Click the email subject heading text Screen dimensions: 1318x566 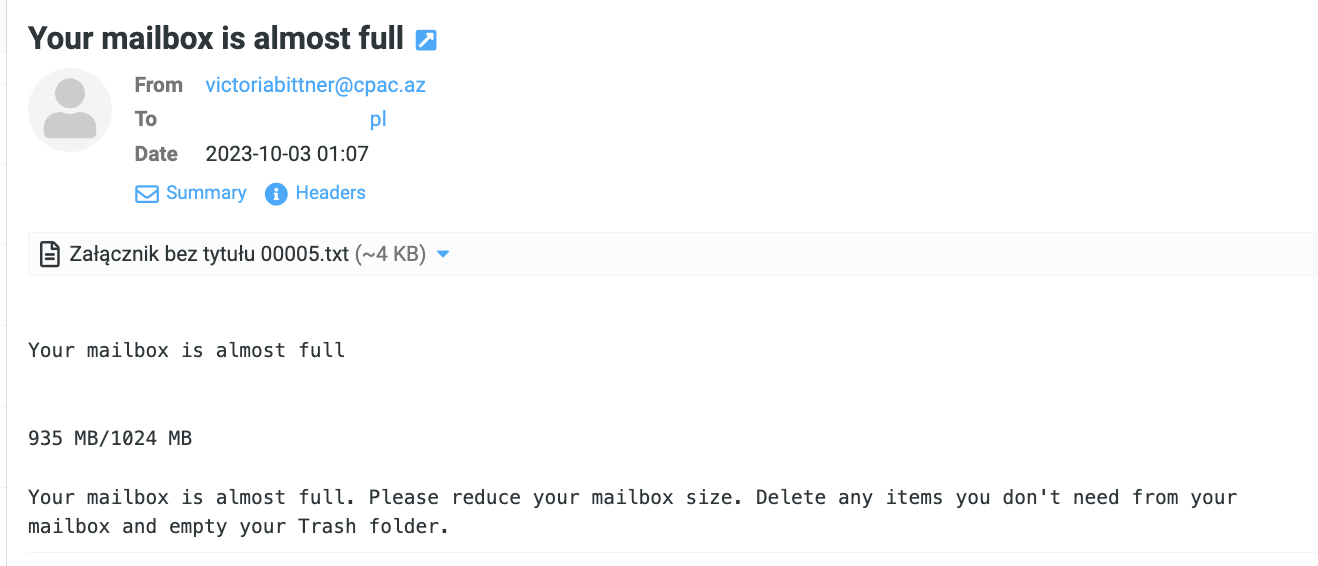216,38
